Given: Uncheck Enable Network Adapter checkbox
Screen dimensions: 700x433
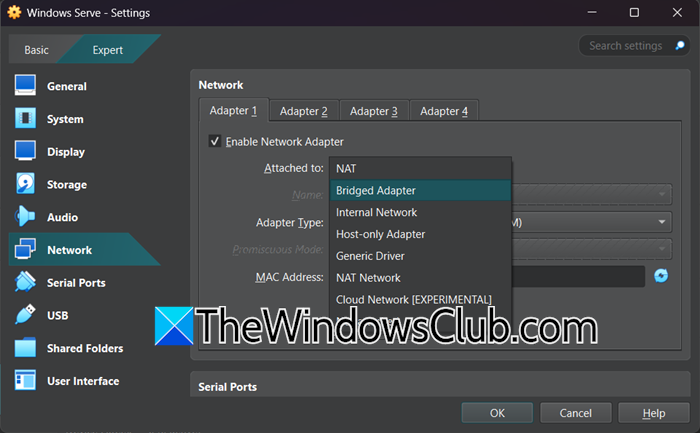Looking at the screenshot, I should click(215, 142).
